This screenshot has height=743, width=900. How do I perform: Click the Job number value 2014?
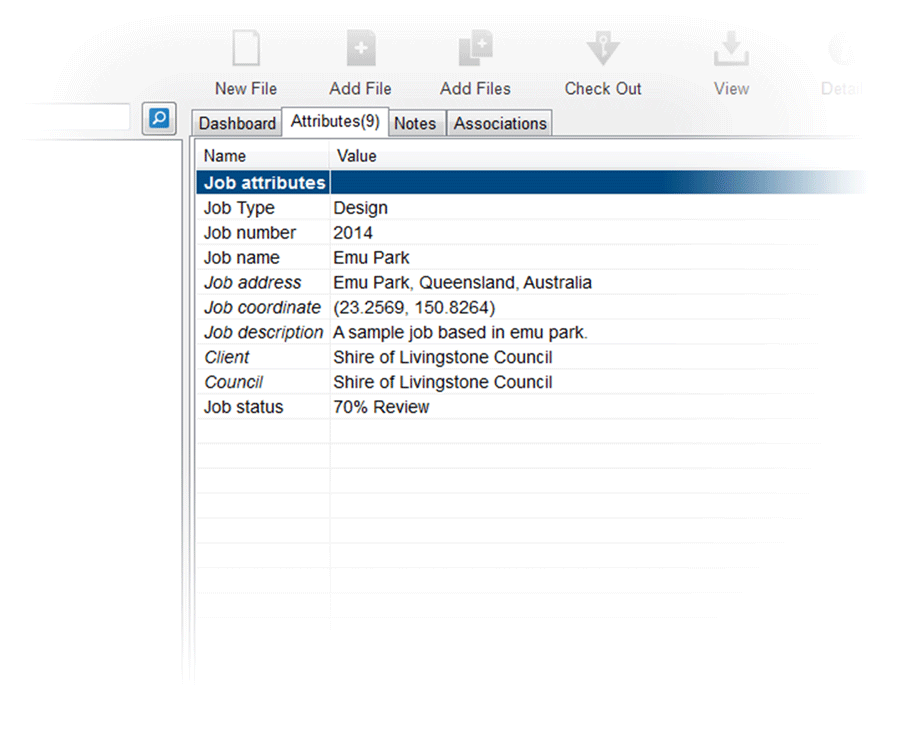[353, 233]
